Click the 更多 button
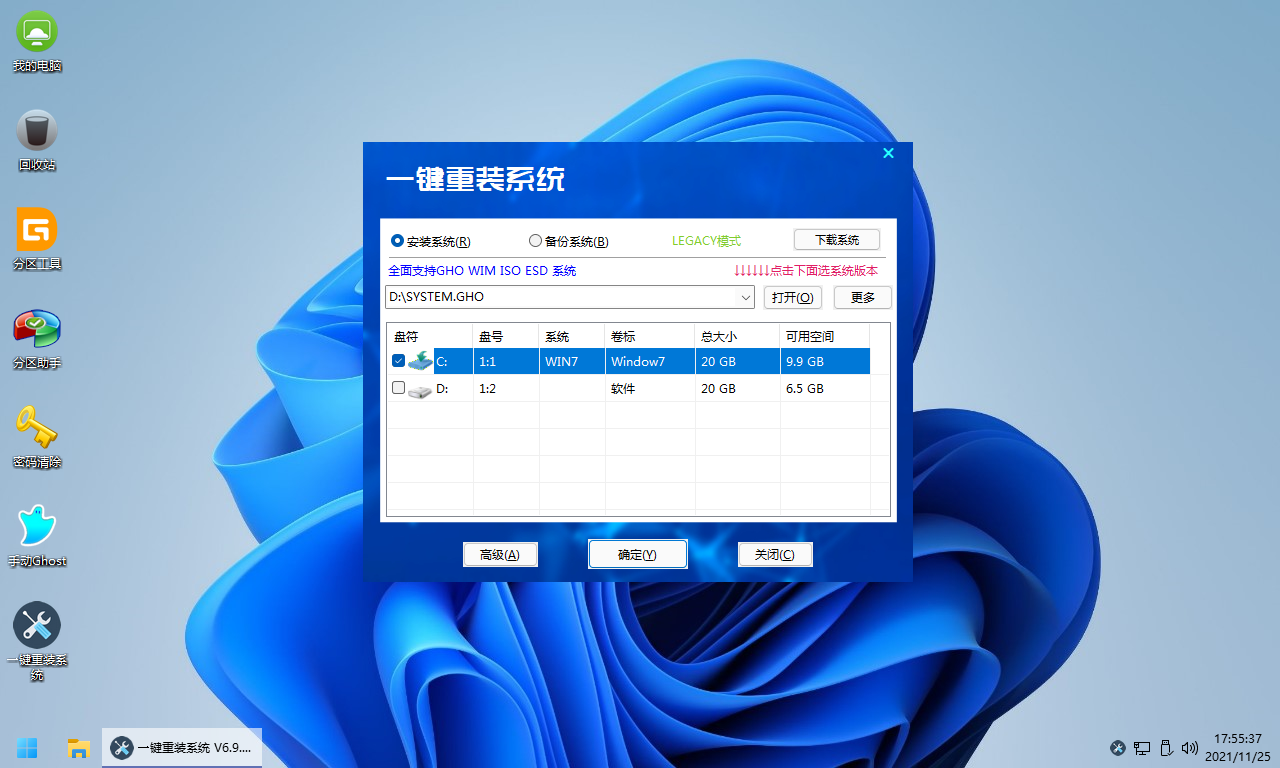The width and height of the screenshot is (1280, 768). [863, 297]
